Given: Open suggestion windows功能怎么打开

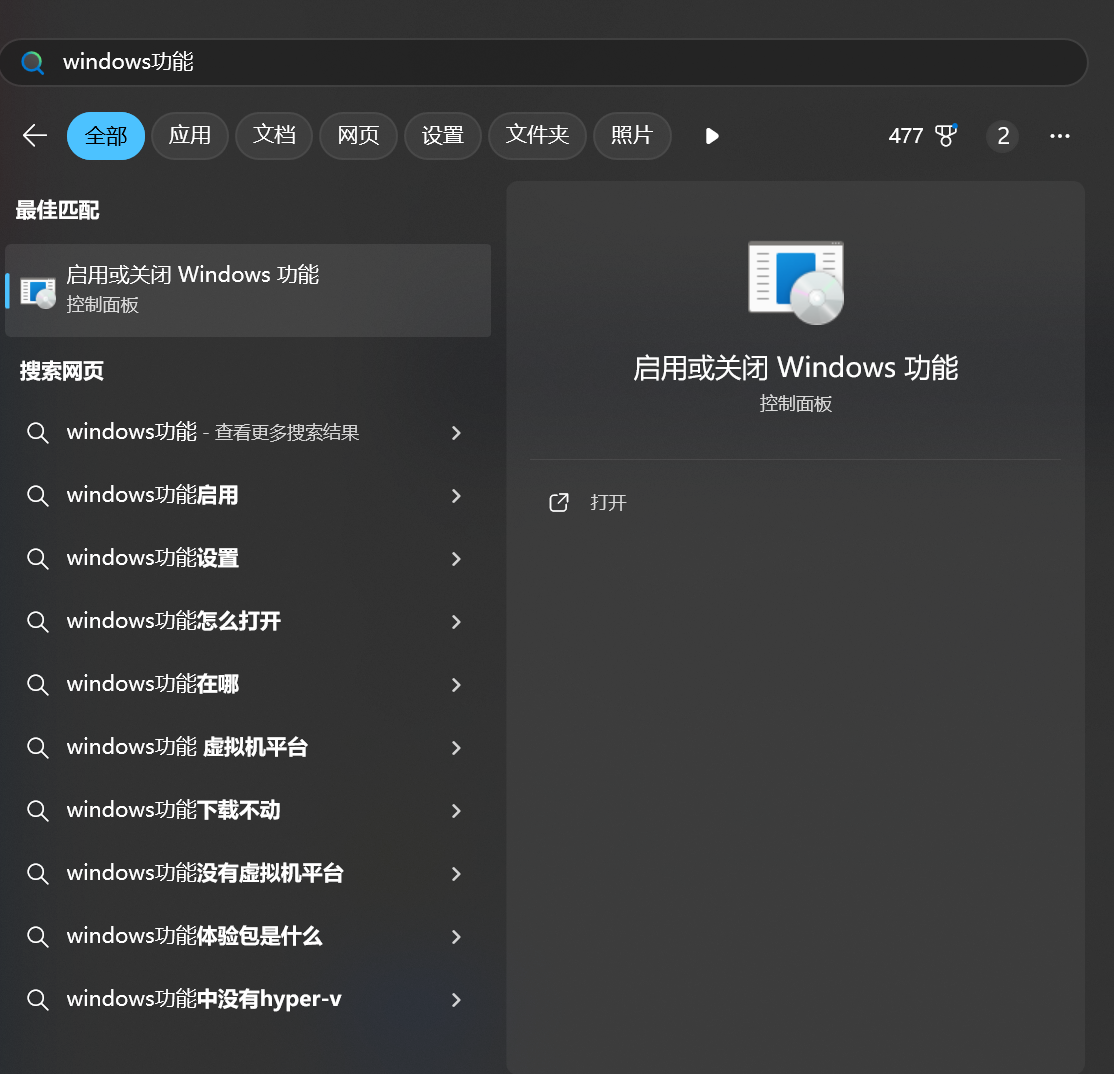Looking at the screenshot, I should click(246, 621).
